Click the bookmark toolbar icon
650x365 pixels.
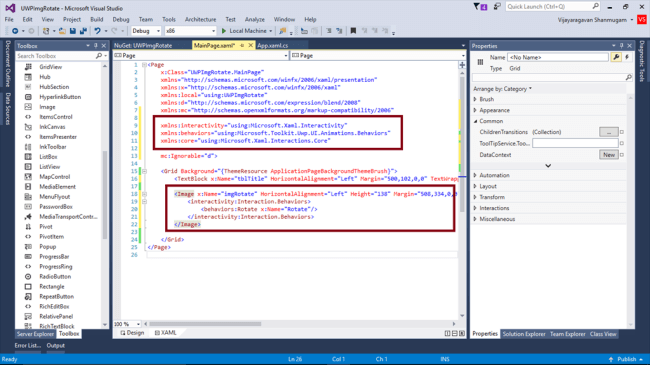point(353,31)
